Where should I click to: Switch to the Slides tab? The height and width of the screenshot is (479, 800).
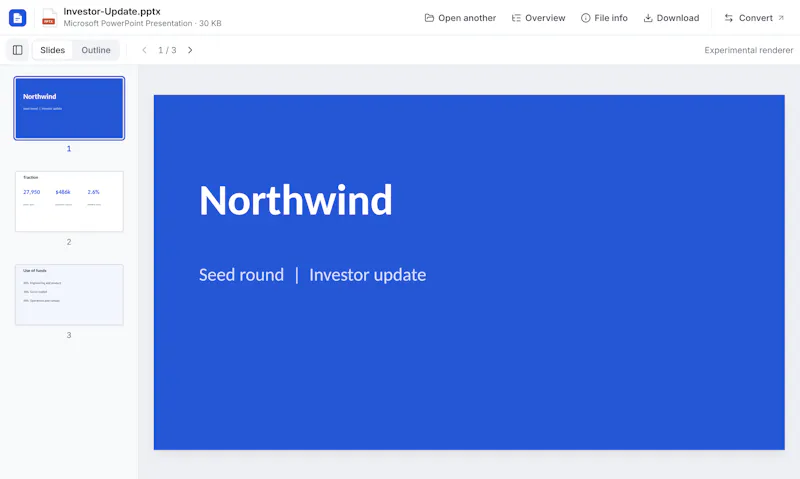(53, 50)
